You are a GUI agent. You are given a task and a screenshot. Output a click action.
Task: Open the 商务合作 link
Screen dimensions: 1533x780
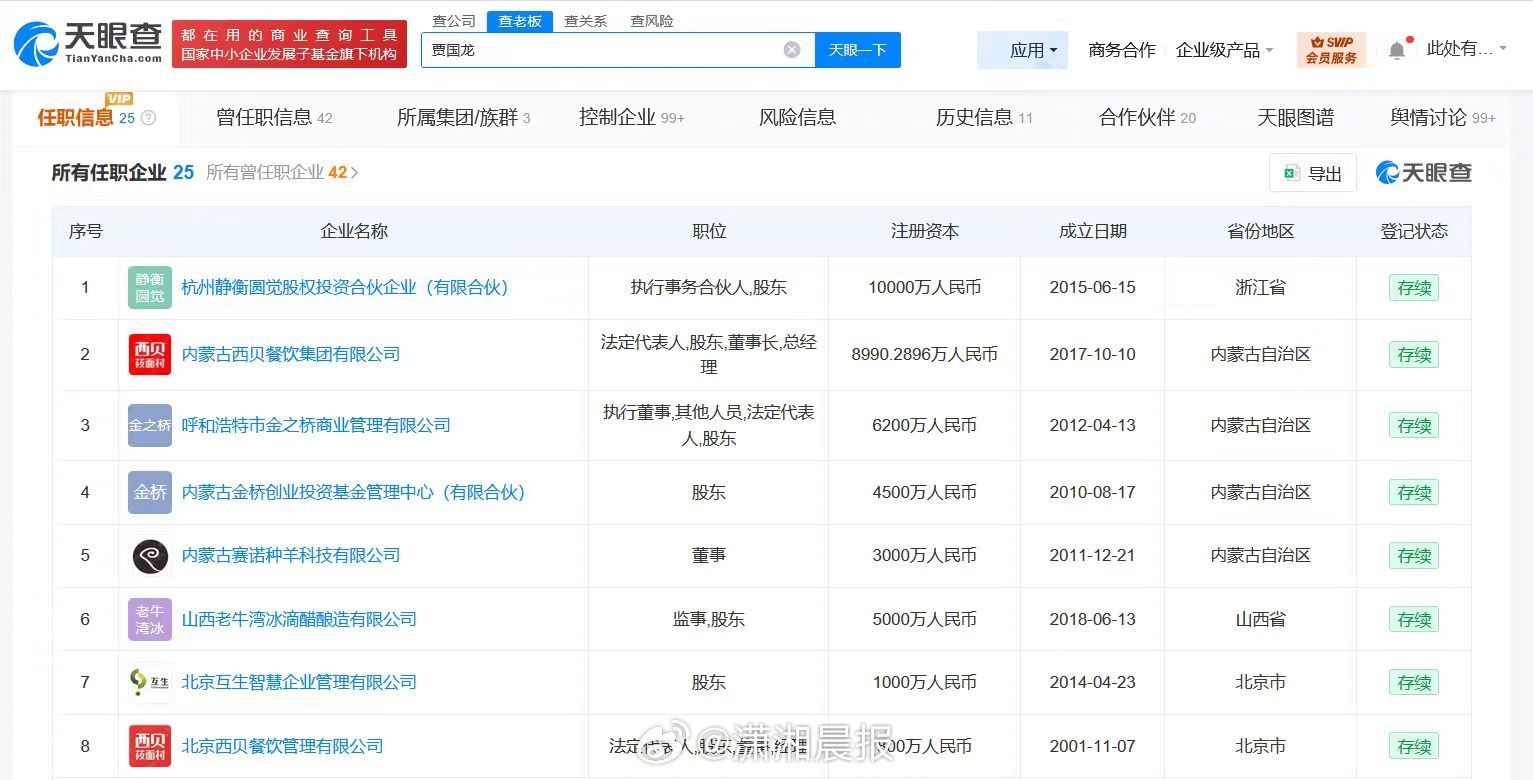(1122, 50)
